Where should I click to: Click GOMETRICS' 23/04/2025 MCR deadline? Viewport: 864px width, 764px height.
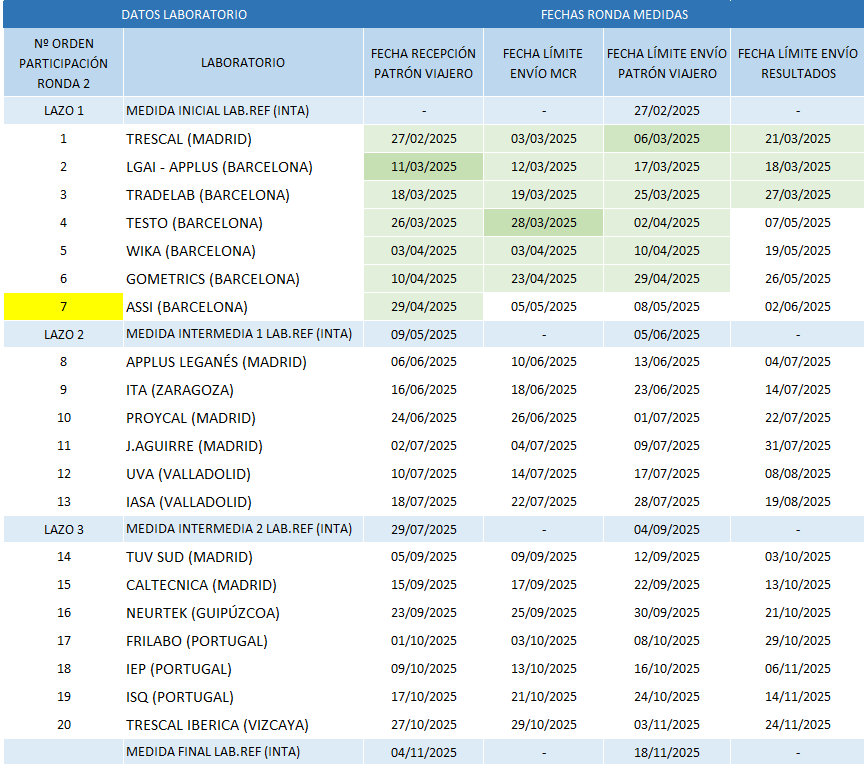pyautogui.click(x=543, y=279)
